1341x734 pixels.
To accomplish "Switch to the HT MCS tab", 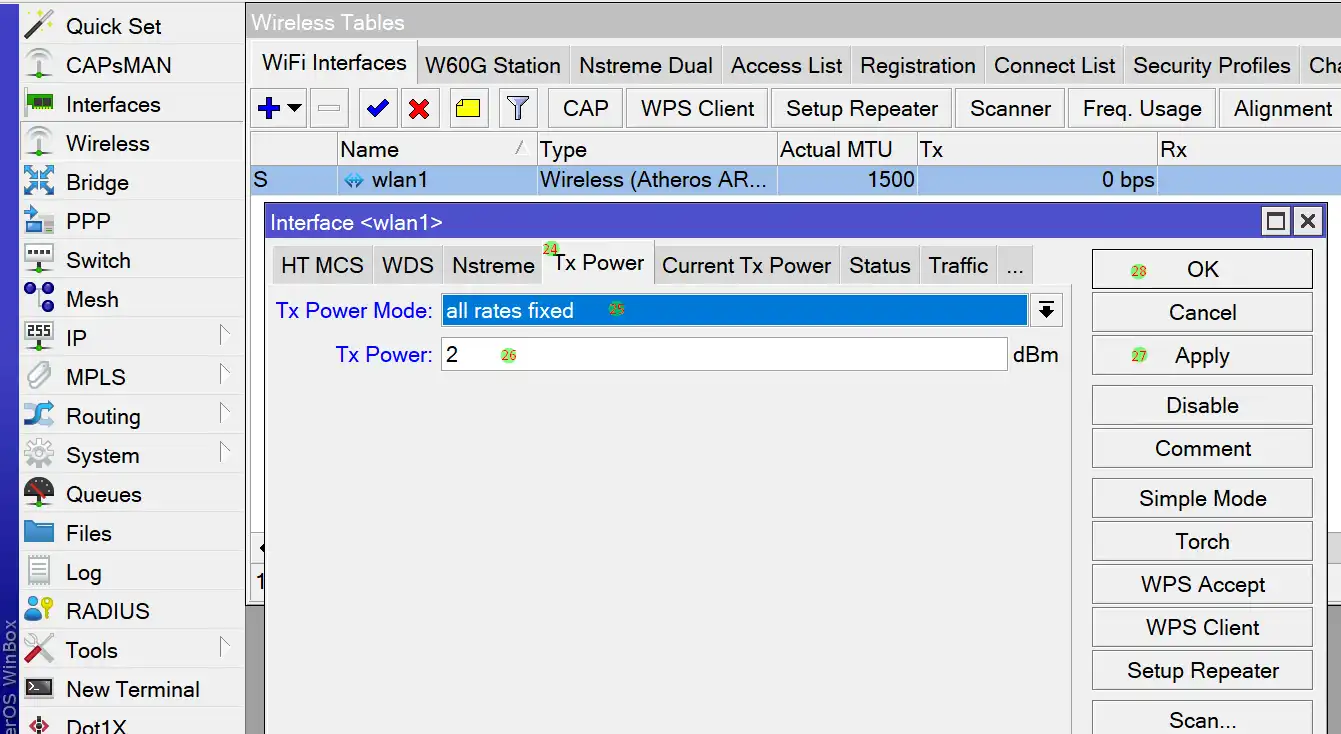I will pos(322,266).
